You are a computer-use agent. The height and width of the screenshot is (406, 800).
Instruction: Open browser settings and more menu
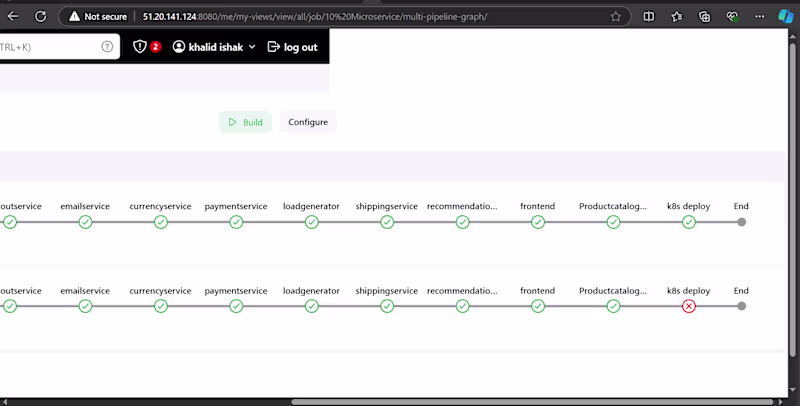pyautogui.click(x=760, y=16)
